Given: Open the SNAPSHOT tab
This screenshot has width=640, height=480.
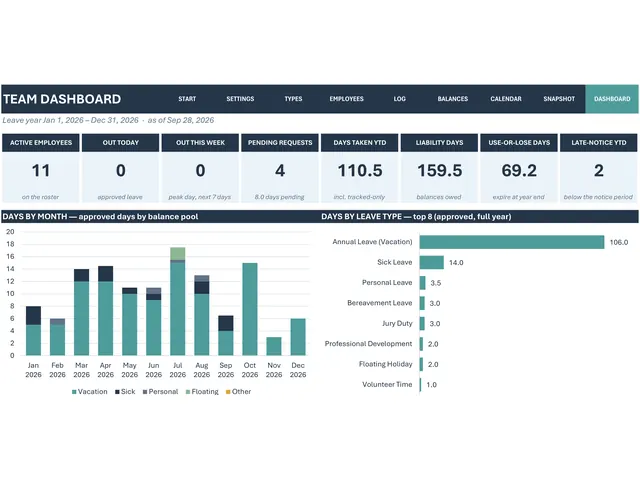Looking at the screenshot, I should [559, 99].
